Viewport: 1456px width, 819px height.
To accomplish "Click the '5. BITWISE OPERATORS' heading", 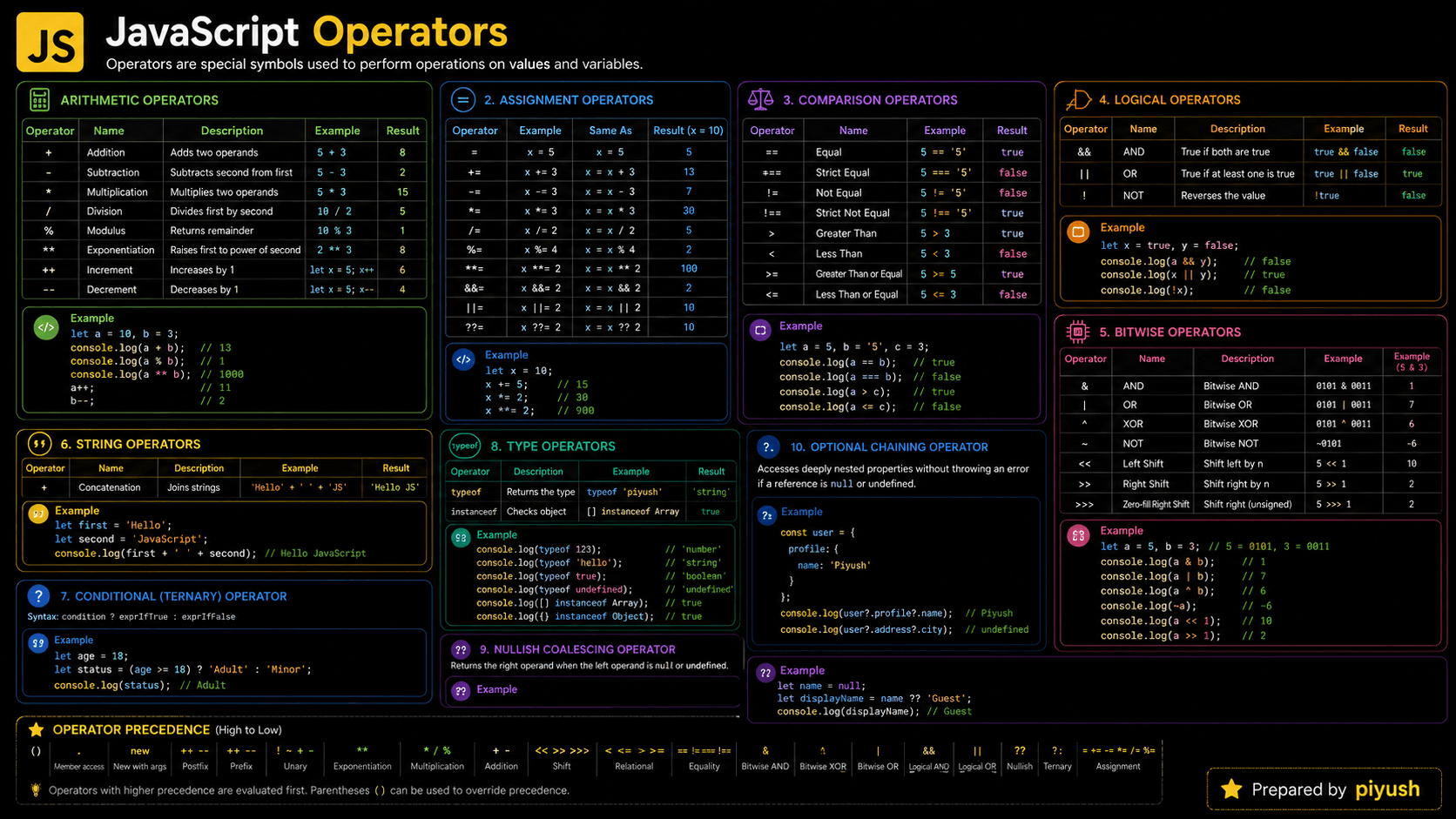I will tap(1170, 332).
